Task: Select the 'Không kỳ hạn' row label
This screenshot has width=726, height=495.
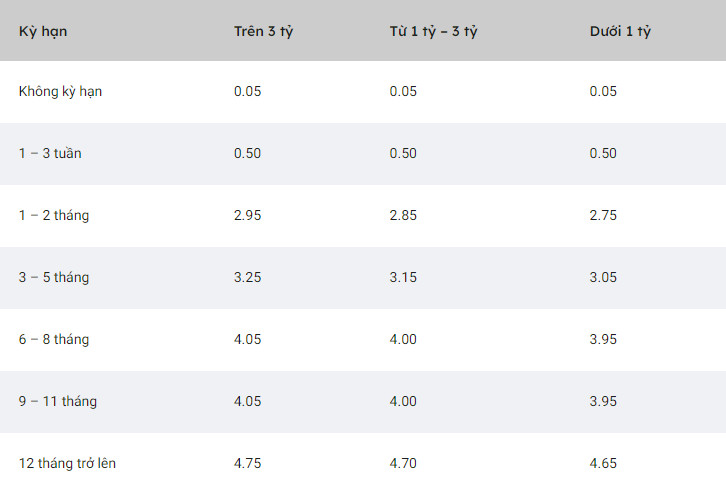Action: [x=60, y=92]
